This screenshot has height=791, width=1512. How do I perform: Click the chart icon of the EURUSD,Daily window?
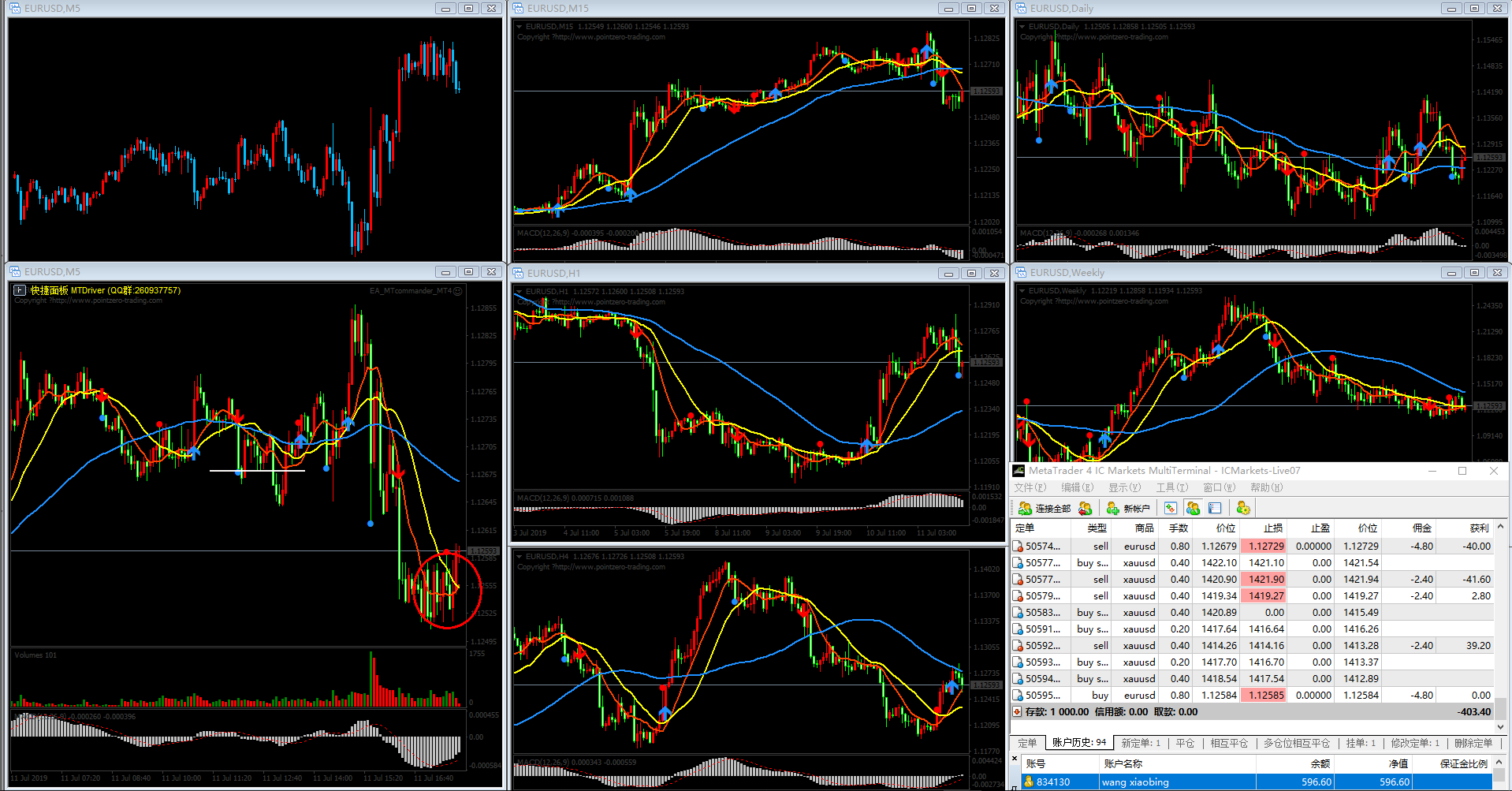1021,8
